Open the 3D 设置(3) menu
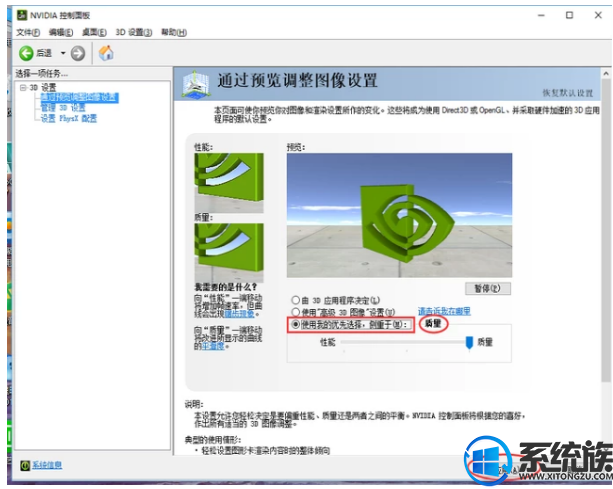 pos(134,32)
